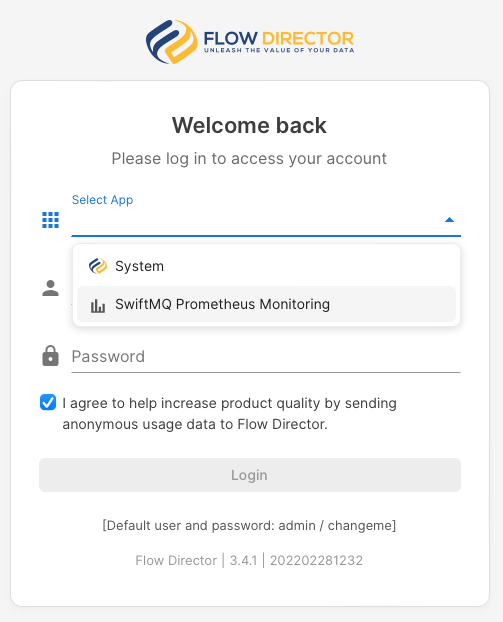Select SwiftMQ Prometheus Monitoring option

tap(266, 304)
